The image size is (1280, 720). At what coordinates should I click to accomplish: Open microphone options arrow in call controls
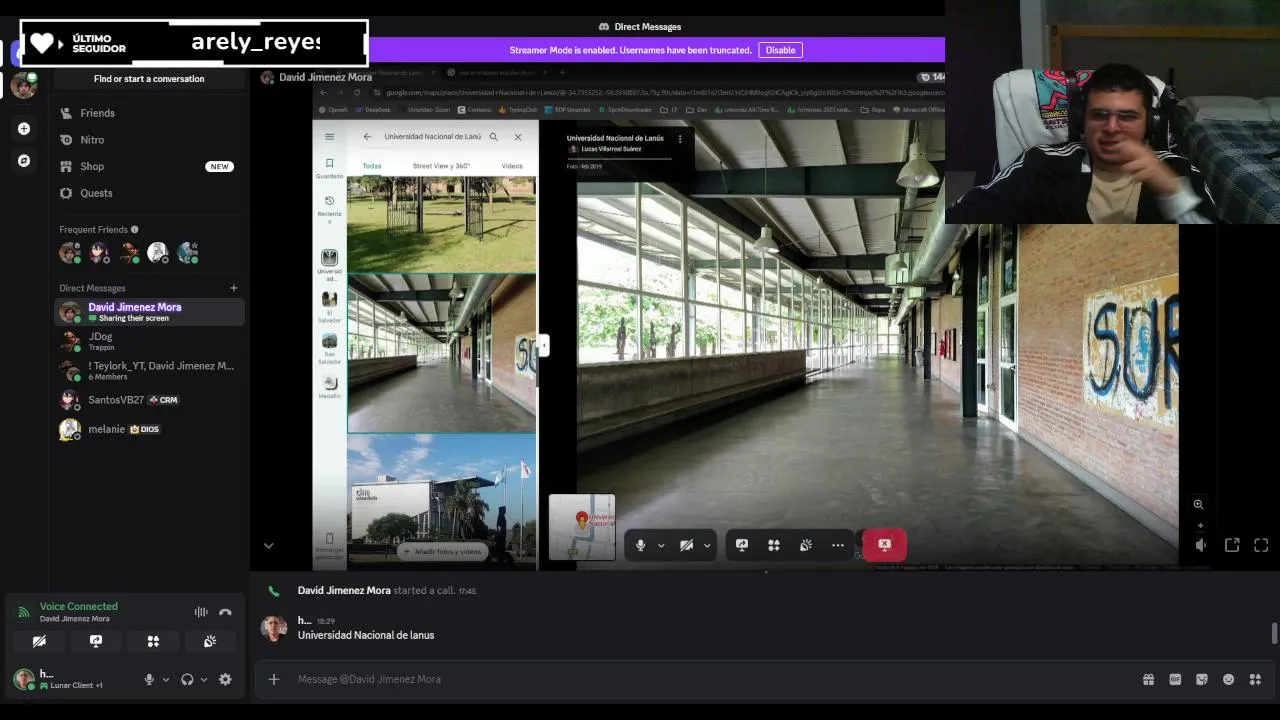pyautogui.click(x=661, y=546)
